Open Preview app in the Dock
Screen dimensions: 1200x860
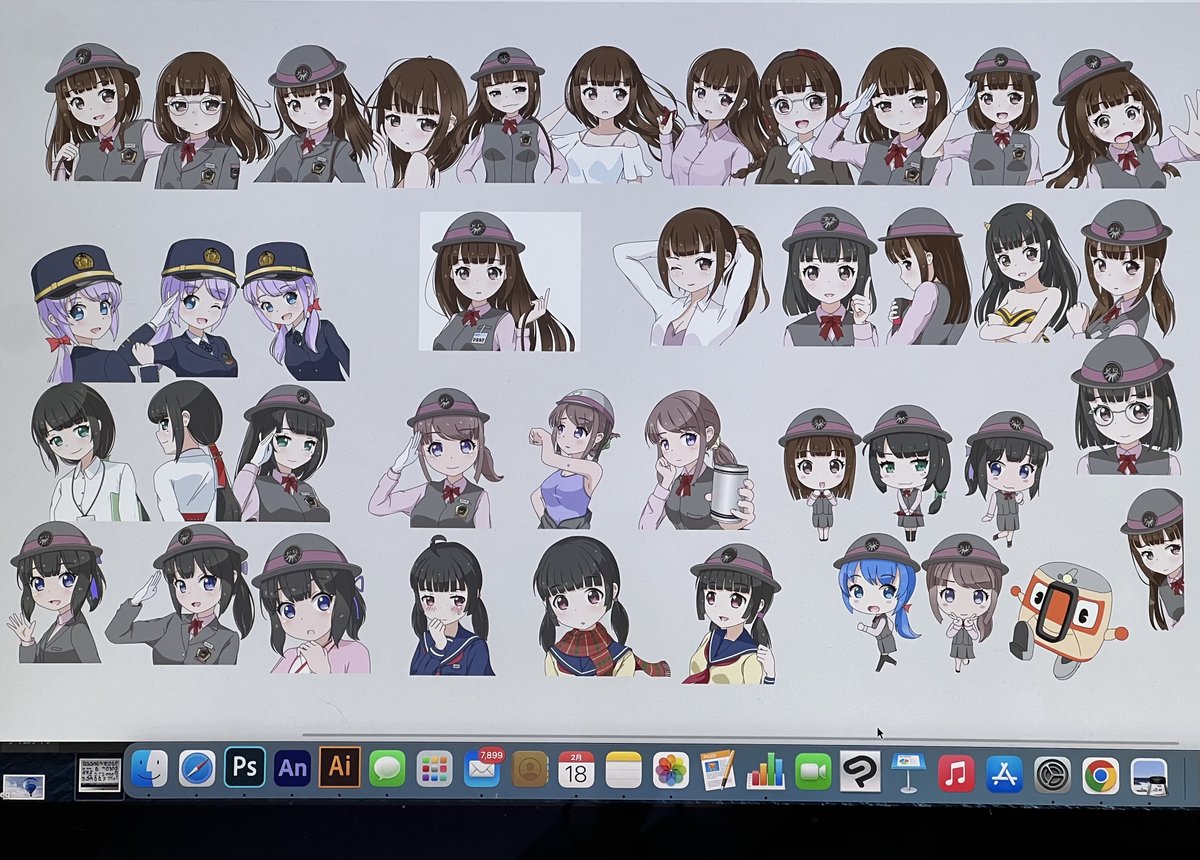click(1148, 776)
